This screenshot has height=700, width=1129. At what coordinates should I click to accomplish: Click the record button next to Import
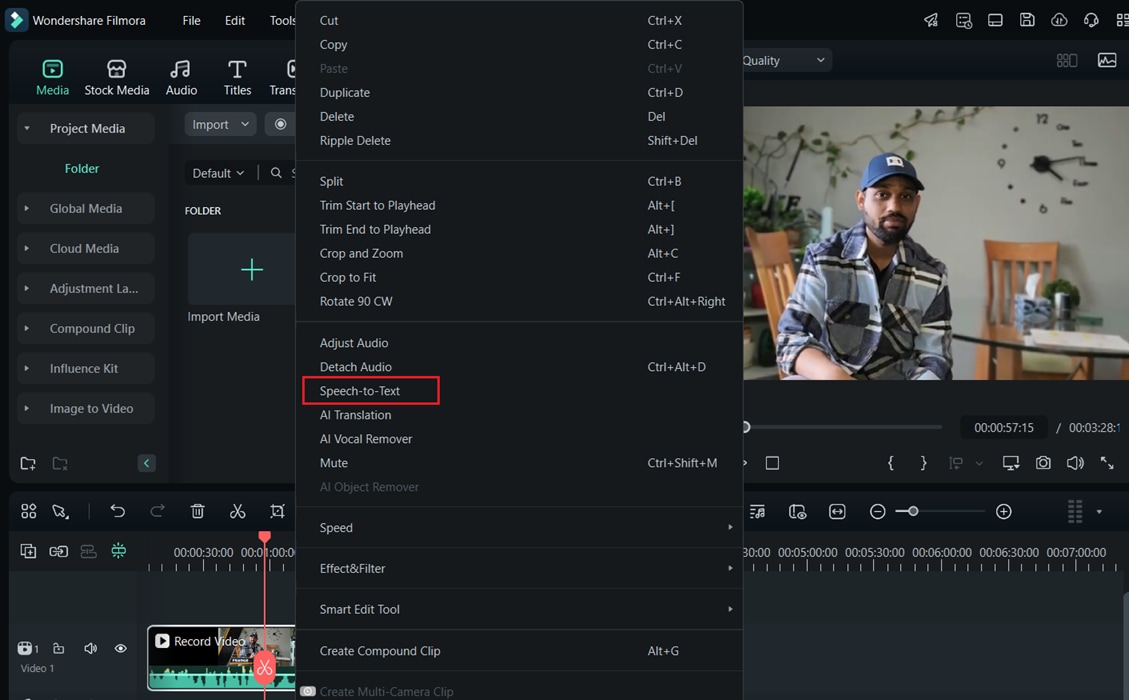tap(280, 125)
